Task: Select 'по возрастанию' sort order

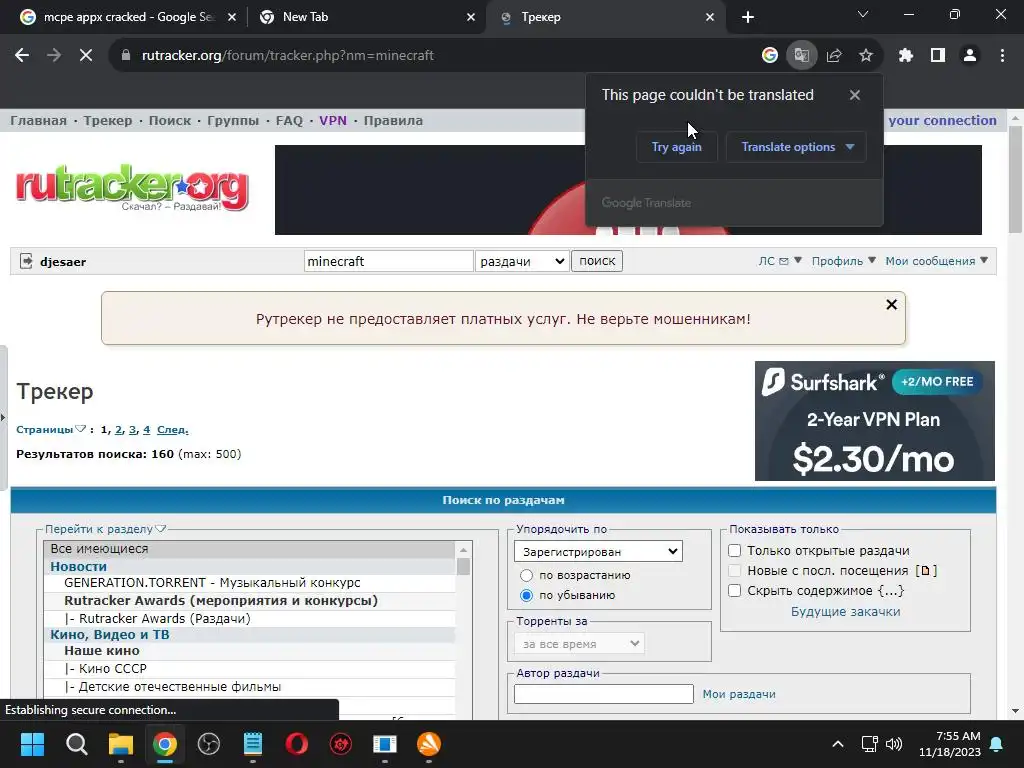Action: [x=526, y=575]
